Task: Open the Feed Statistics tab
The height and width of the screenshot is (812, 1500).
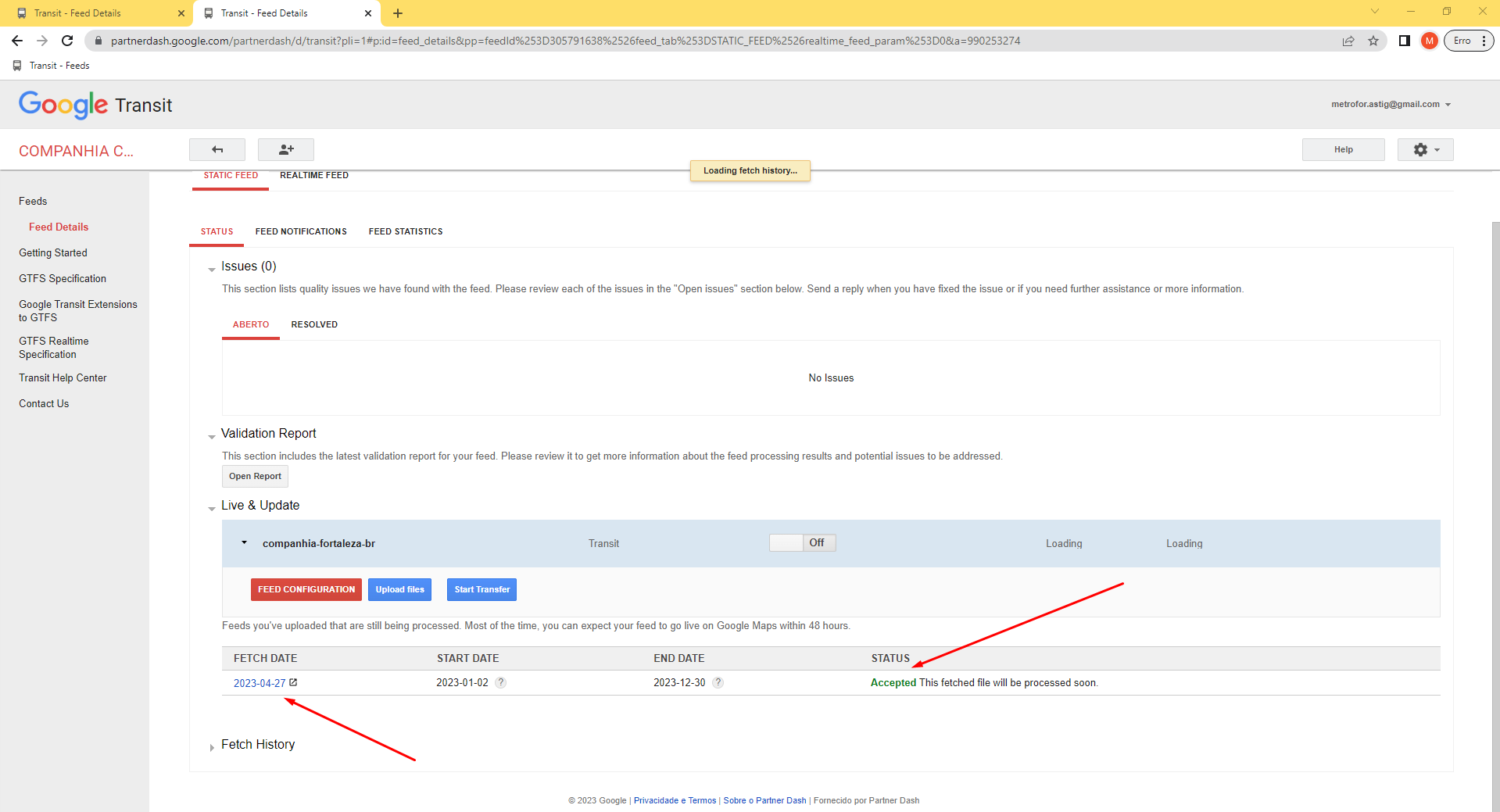Action: pyautogui.click(x=406, y=231)
